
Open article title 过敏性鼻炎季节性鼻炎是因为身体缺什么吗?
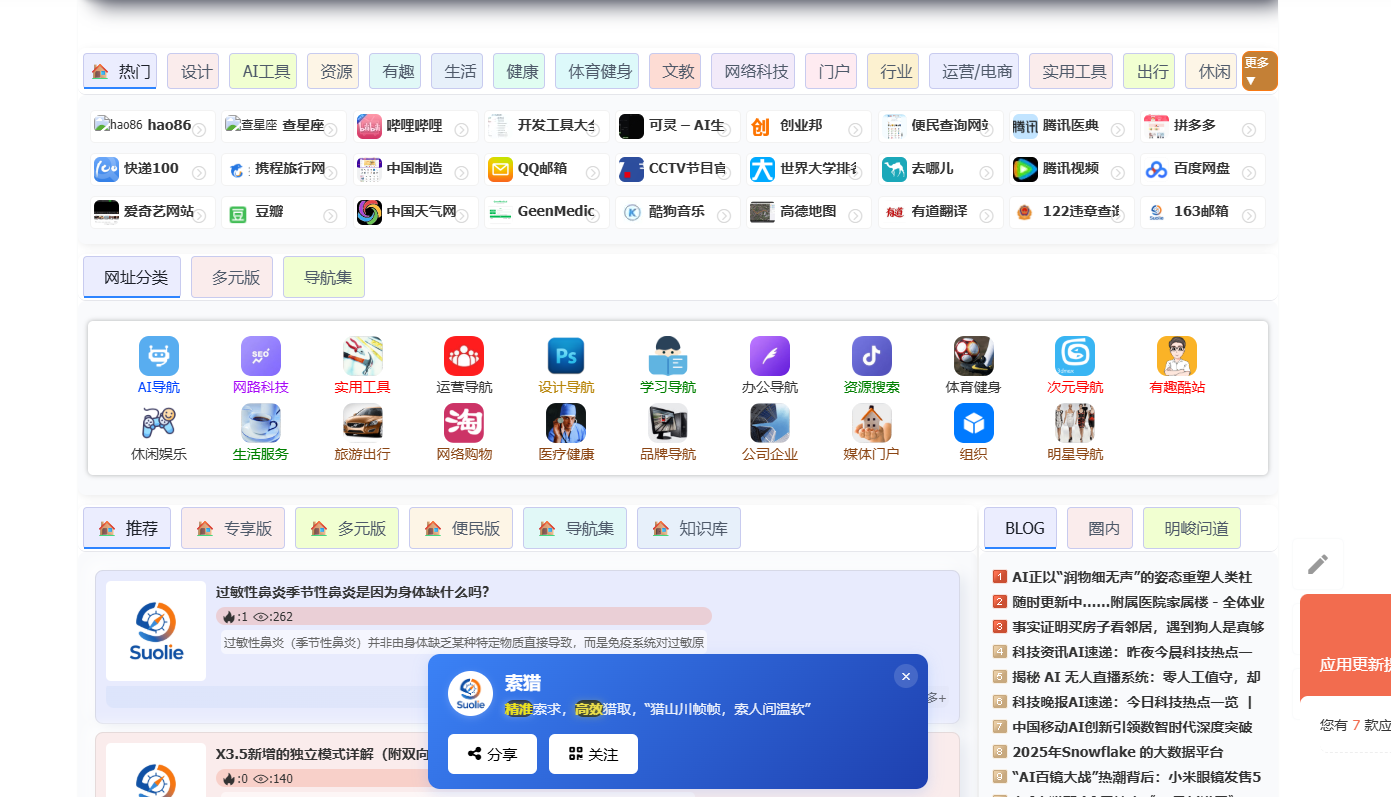tap(353, 592)
